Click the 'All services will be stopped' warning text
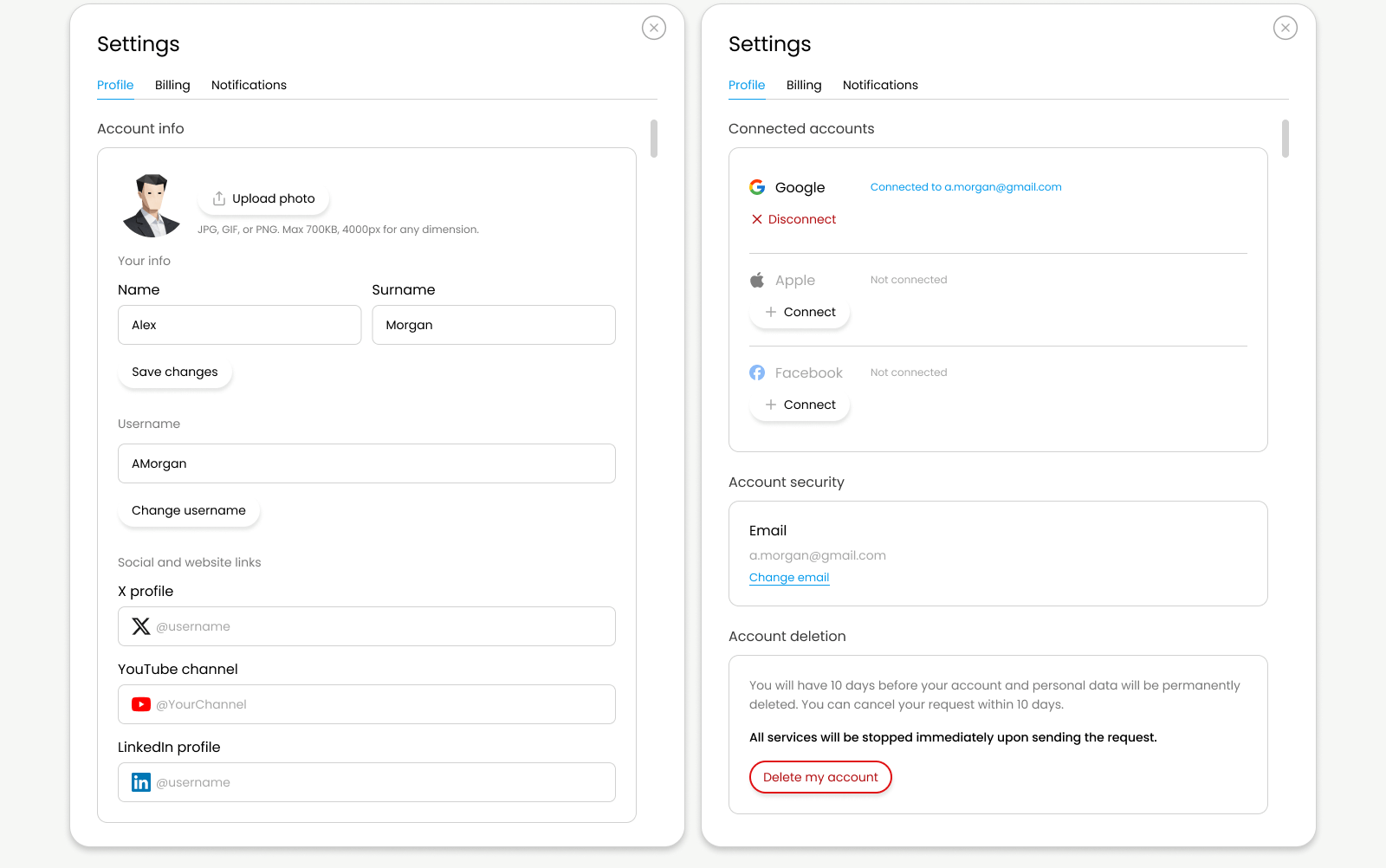The width and height of the screenshot is (1386, 868). [x=953, y=737]
